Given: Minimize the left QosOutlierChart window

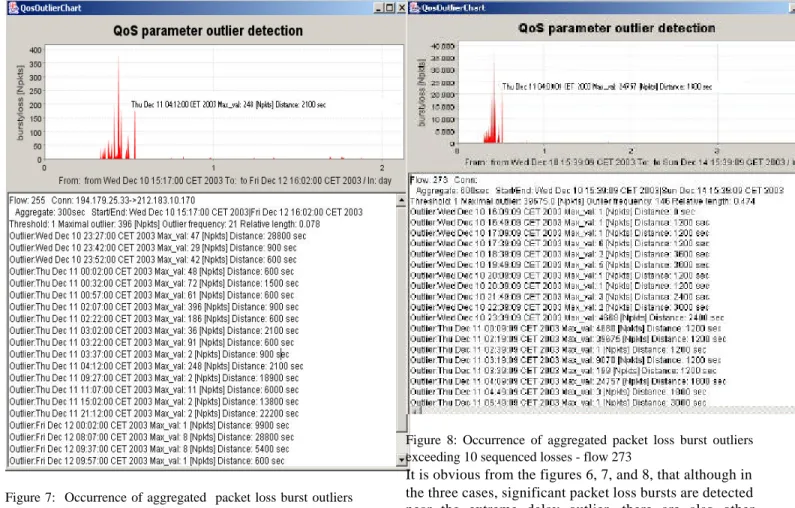Looking at the screenshot, I should (378, 8).
